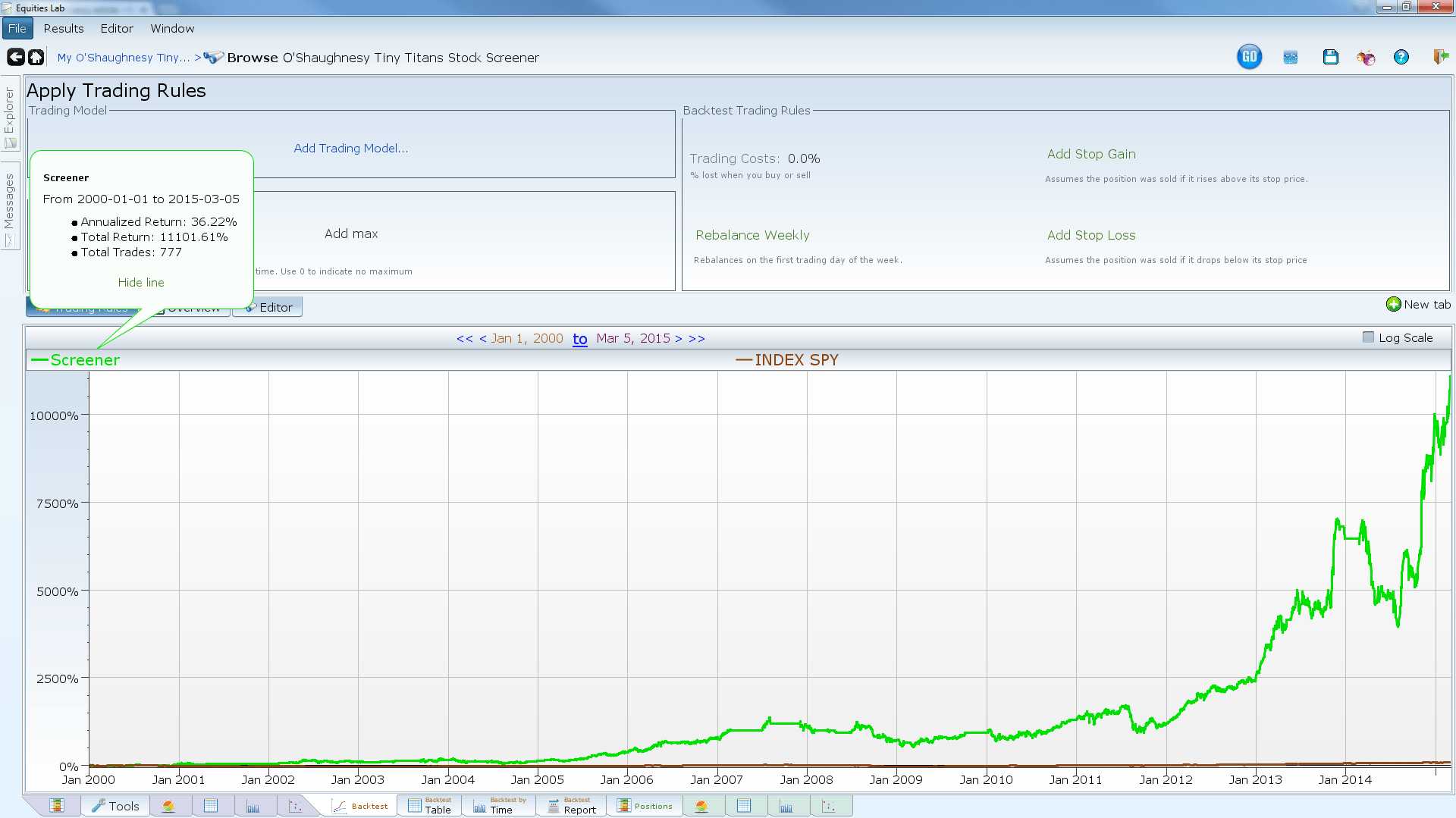Open the start date Jan 1, 2000 picker
1456x818 pixels.
[526, 338]
